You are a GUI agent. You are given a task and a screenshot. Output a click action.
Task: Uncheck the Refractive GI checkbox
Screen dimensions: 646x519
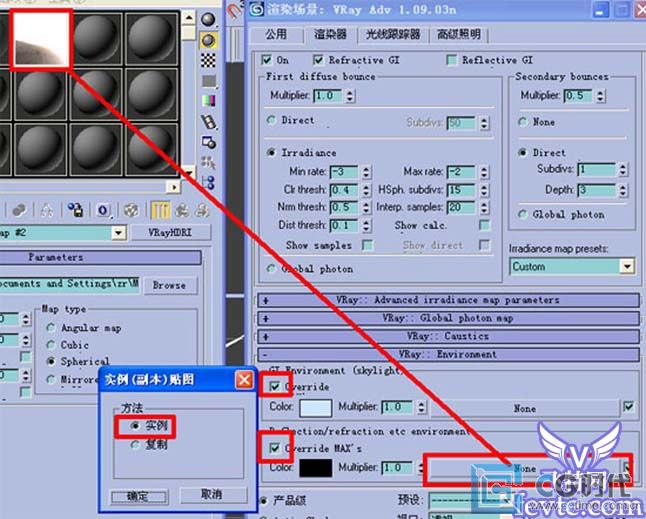click(x=318, y=60)
